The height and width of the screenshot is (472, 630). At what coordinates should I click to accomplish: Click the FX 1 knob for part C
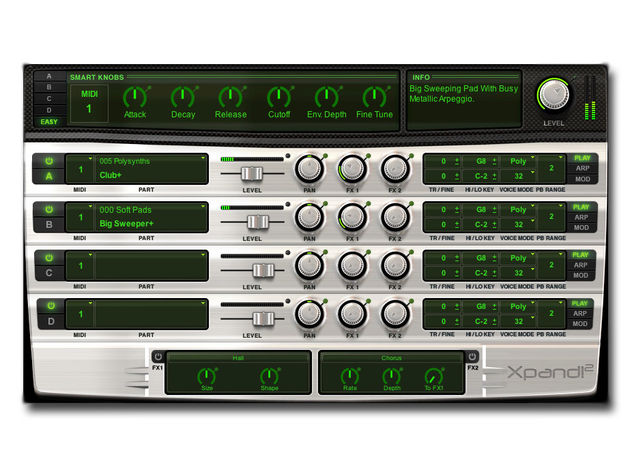(x=352, y=266)
